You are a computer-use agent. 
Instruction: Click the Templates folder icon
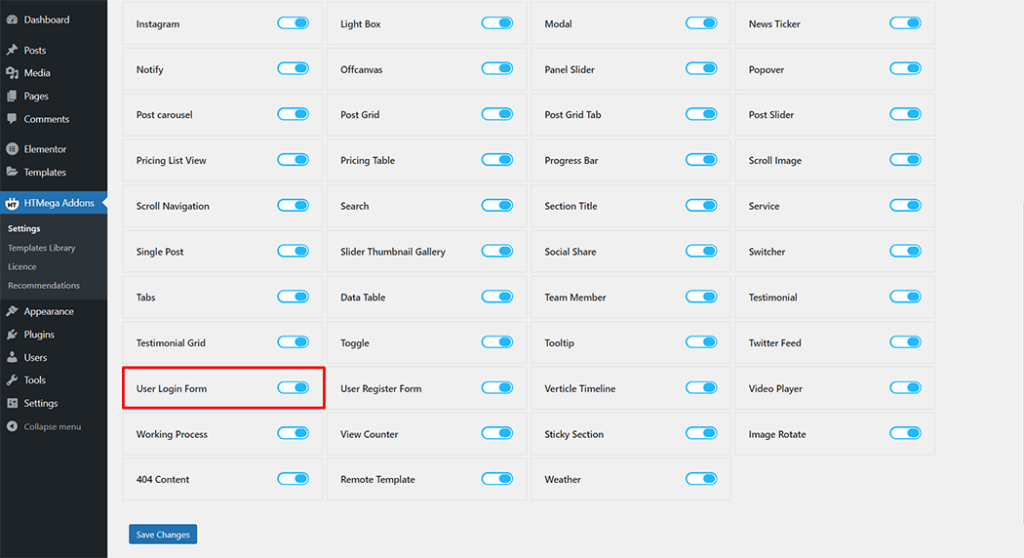(12, 172)
